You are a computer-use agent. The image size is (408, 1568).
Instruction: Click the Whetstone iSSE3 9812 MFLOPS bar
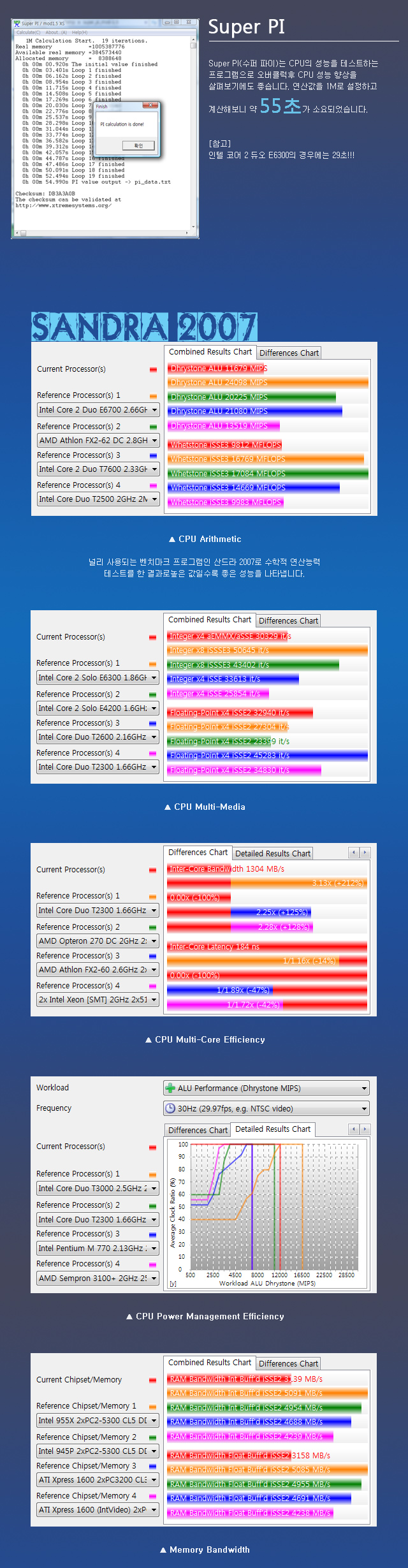coord(225,445)
